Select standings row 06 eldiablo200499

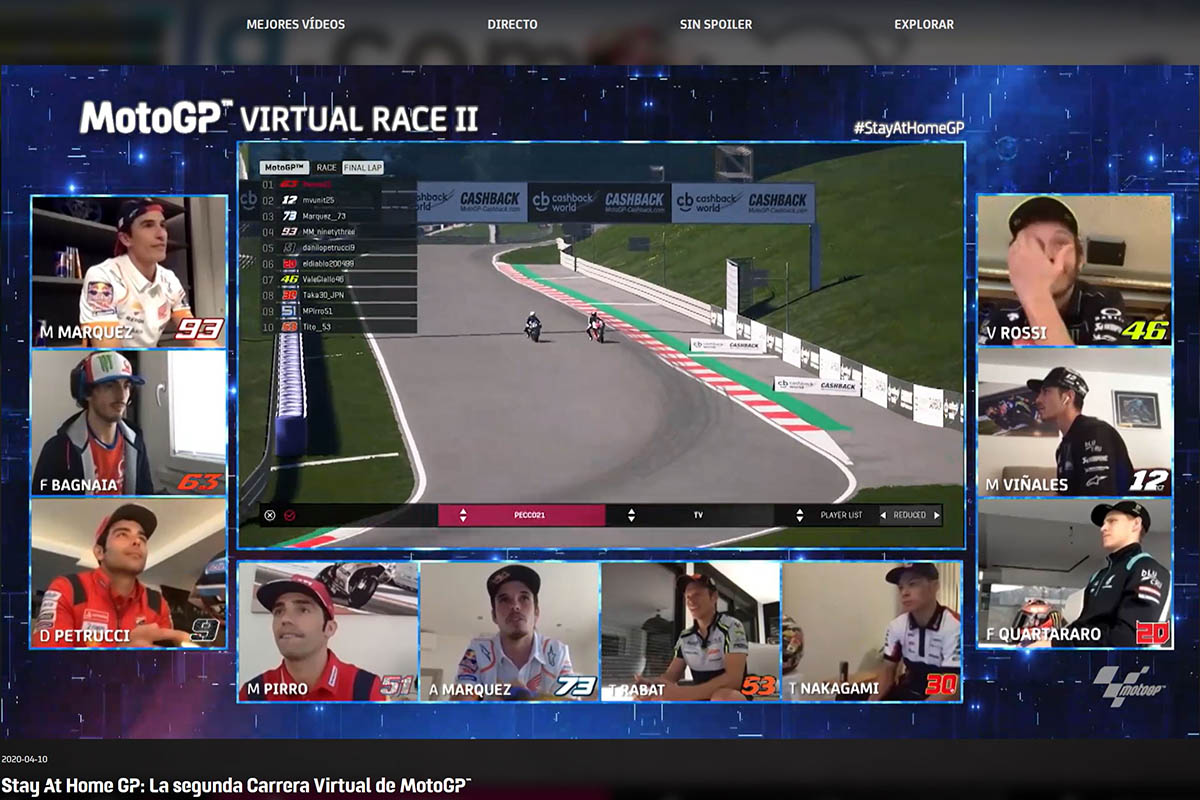click(x=338, y=264)
